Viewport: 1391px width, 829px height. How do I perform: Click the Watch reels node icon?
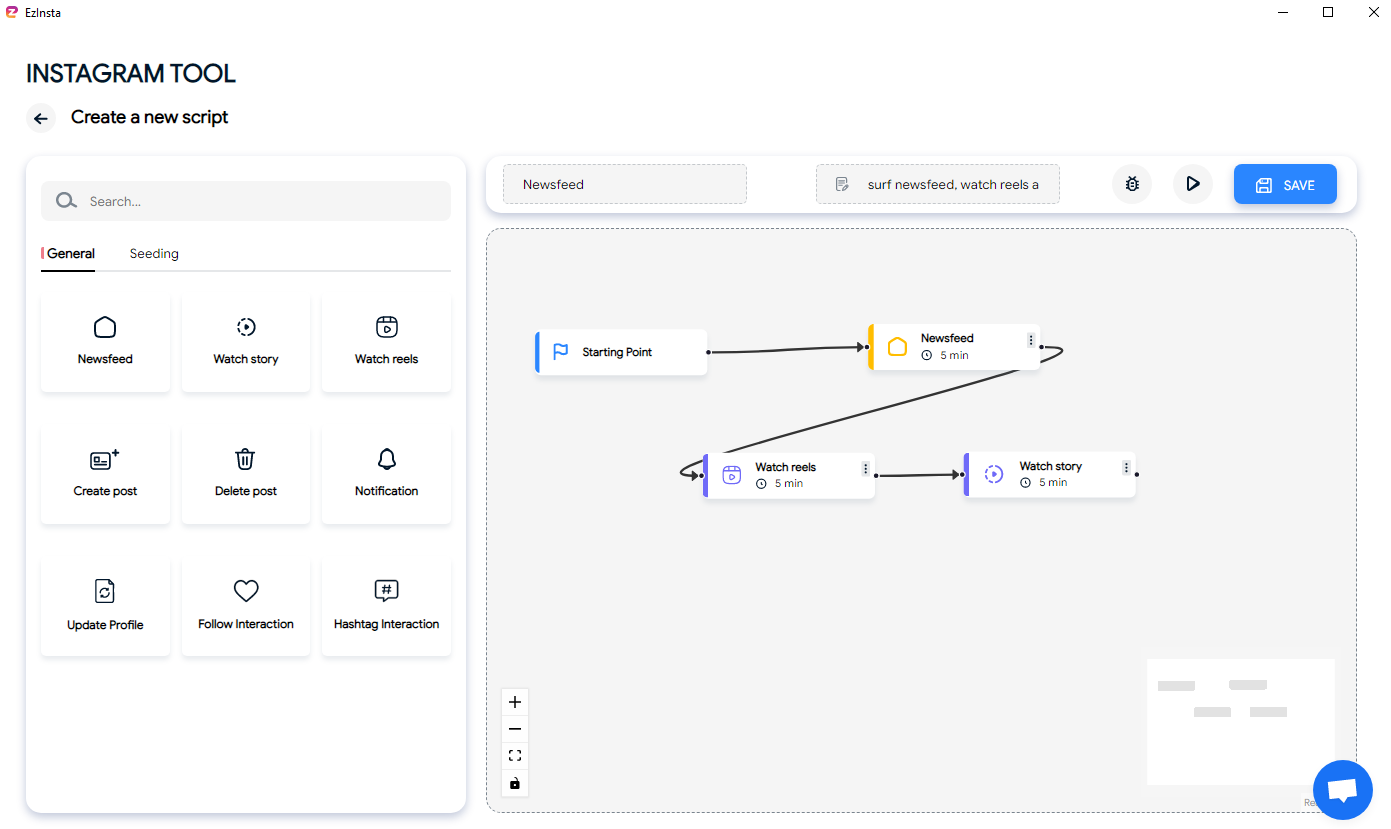tap(732, 475)
